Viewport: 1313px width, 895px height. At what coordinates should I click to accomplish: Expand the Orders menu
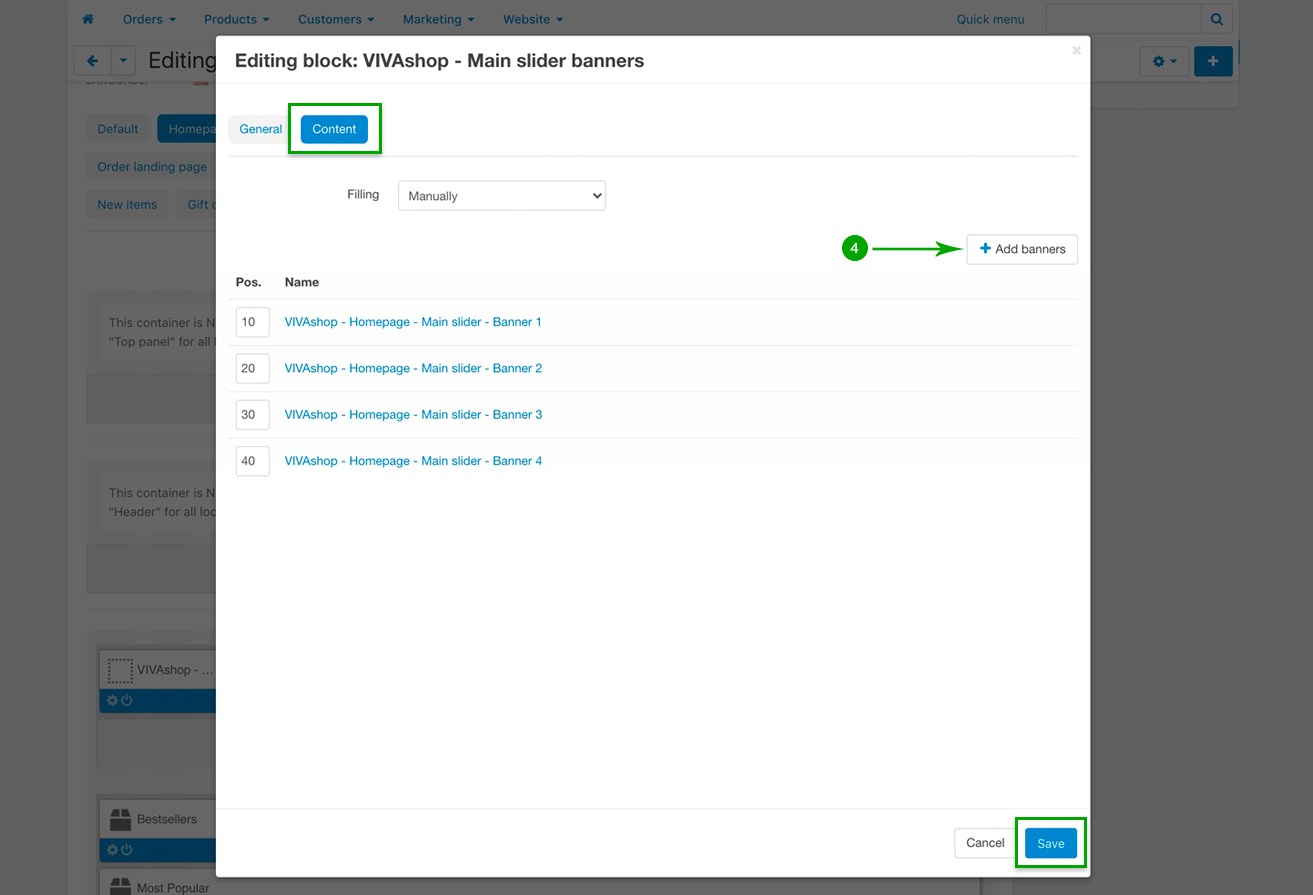coord(149,19)
